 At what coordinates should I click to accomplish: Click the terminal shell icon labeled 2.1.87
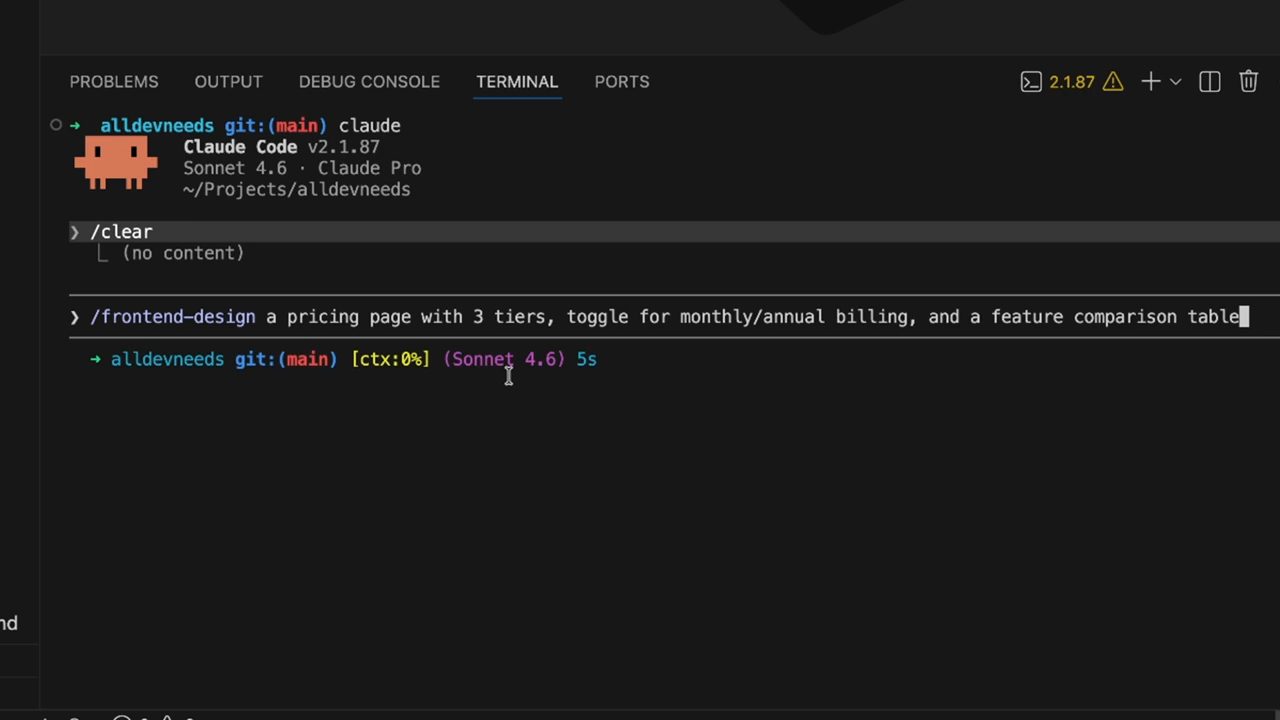1031,82
